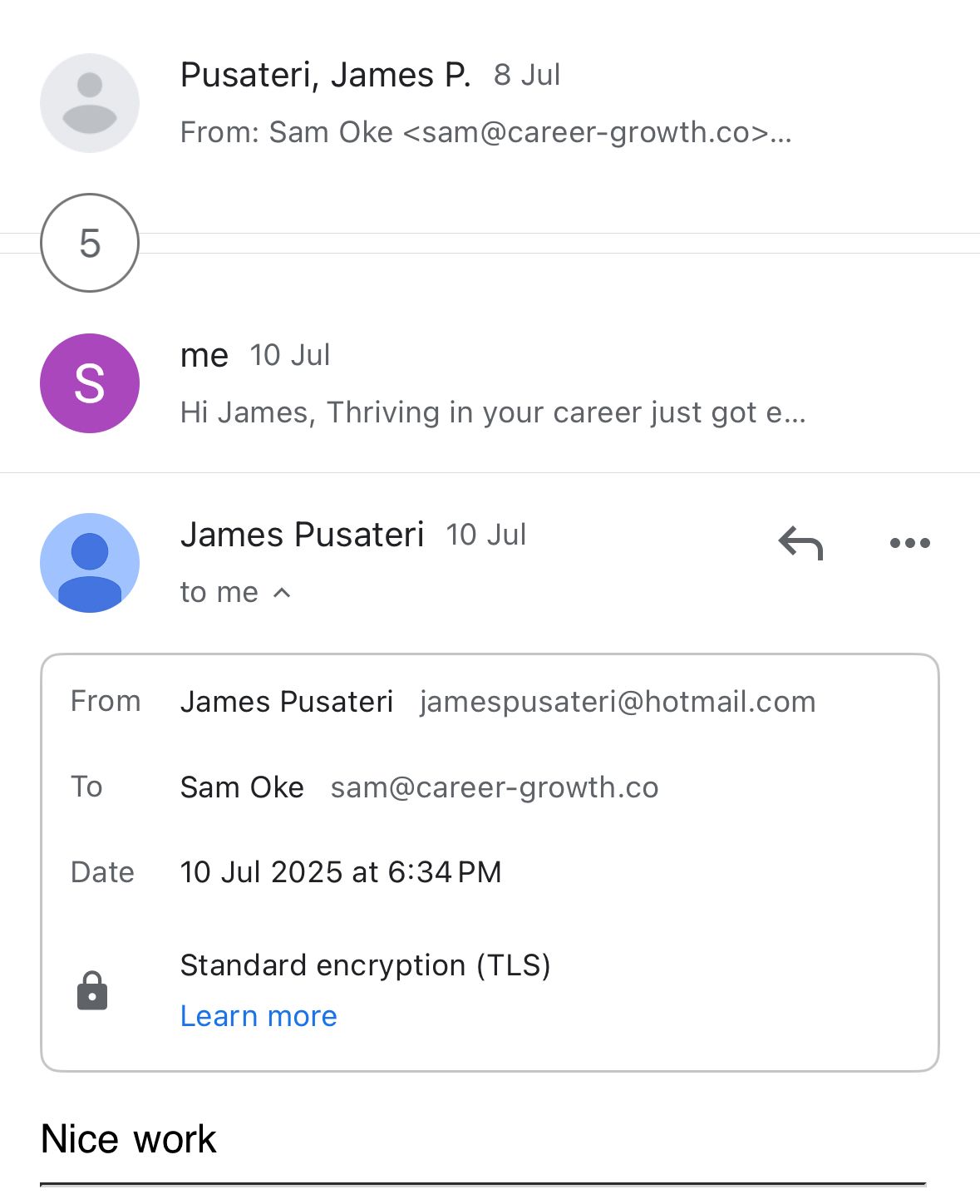Open the Learn more encryption link
980x1204 pixels.
pyautogui.click(x=259, y=1016)
